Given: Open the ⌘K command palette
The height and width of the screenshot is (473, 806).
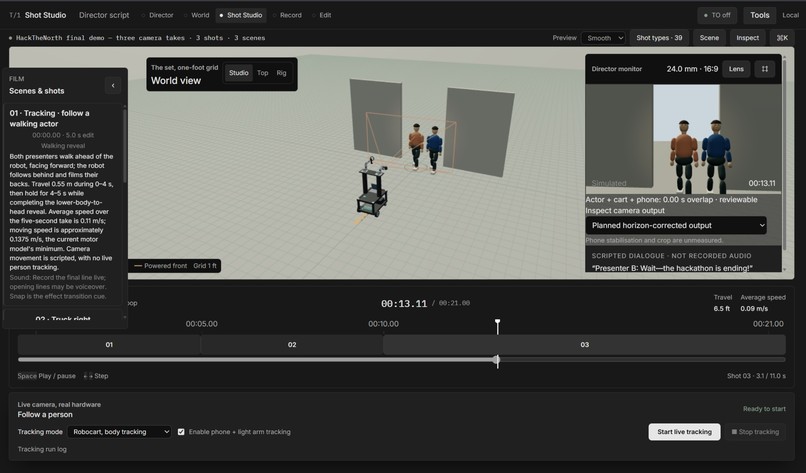Looking at the screenshot, I should click(x=782, y=38).
